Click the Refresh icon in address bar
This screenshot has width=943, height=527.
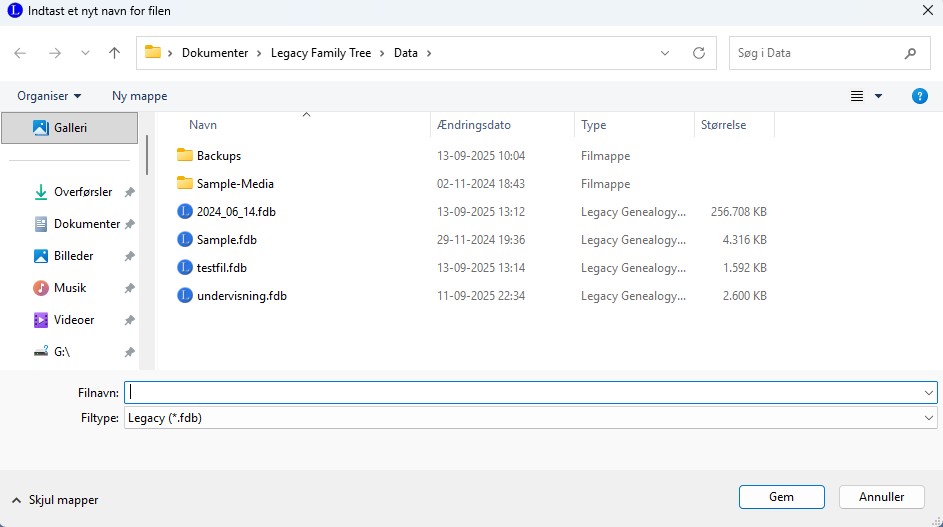[x=699, y=53]
